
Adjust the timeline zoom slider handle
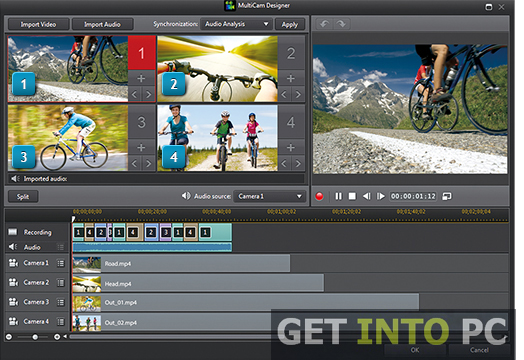pyautogui.click(x=35, y=337)
